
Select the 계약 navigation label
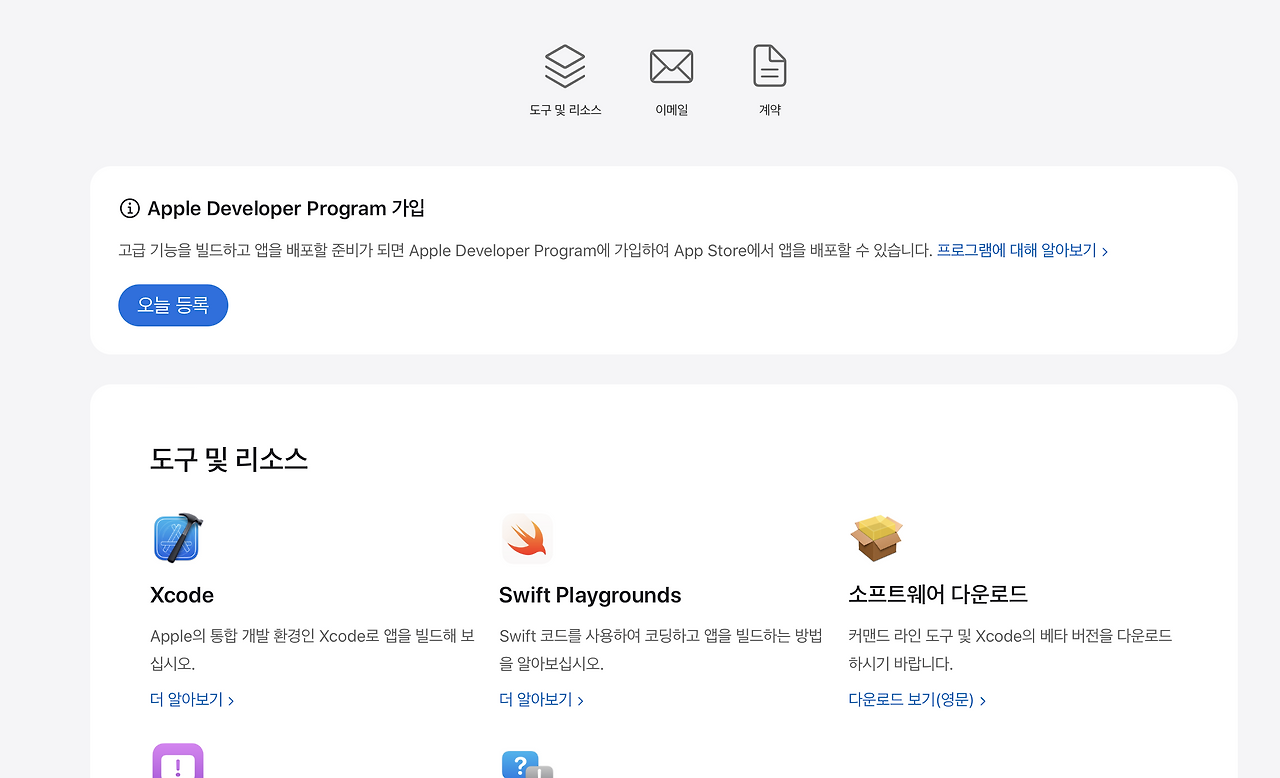pos(769,110)
